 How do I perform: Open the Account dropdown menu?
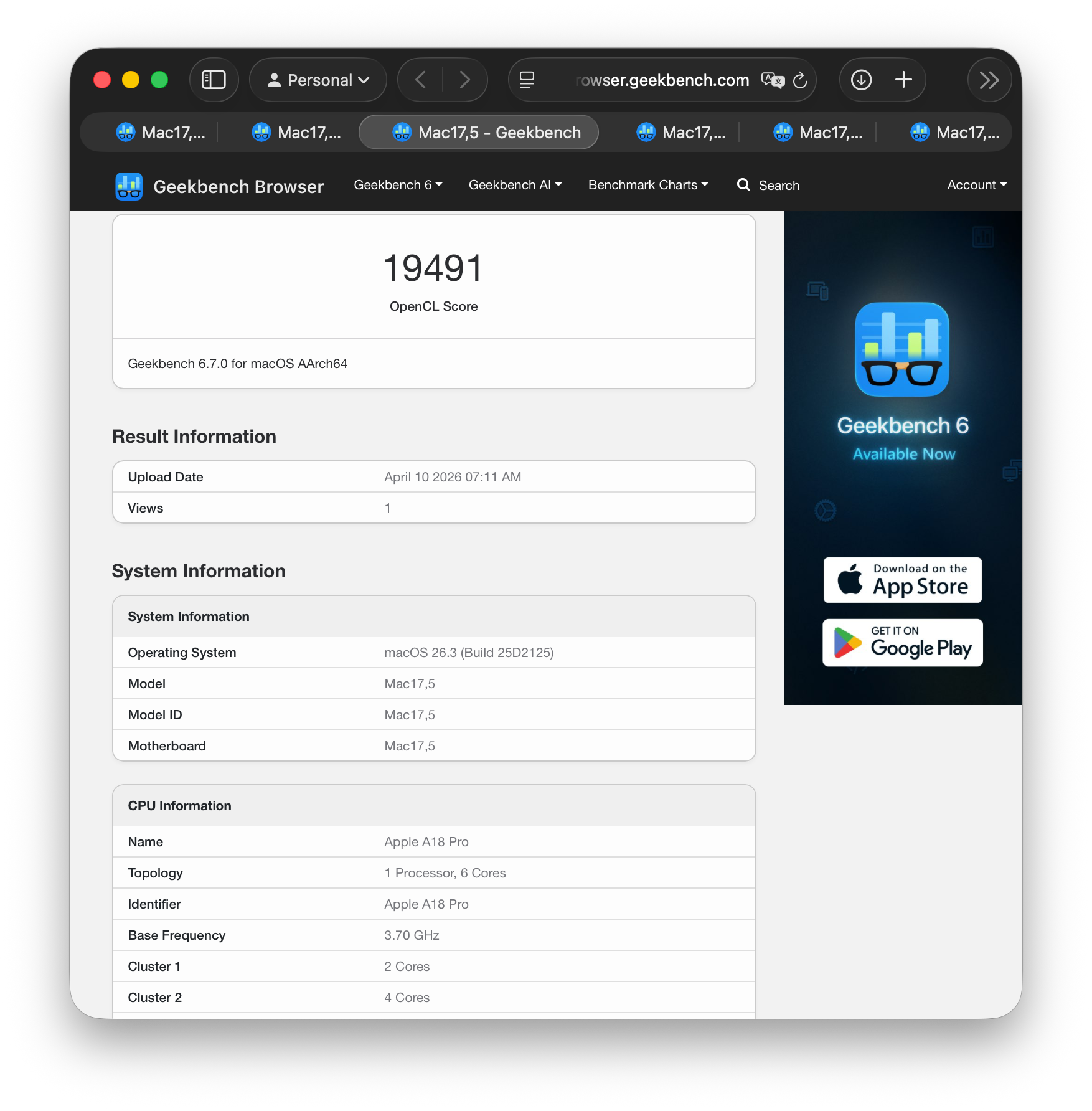(x=976, y=185)
